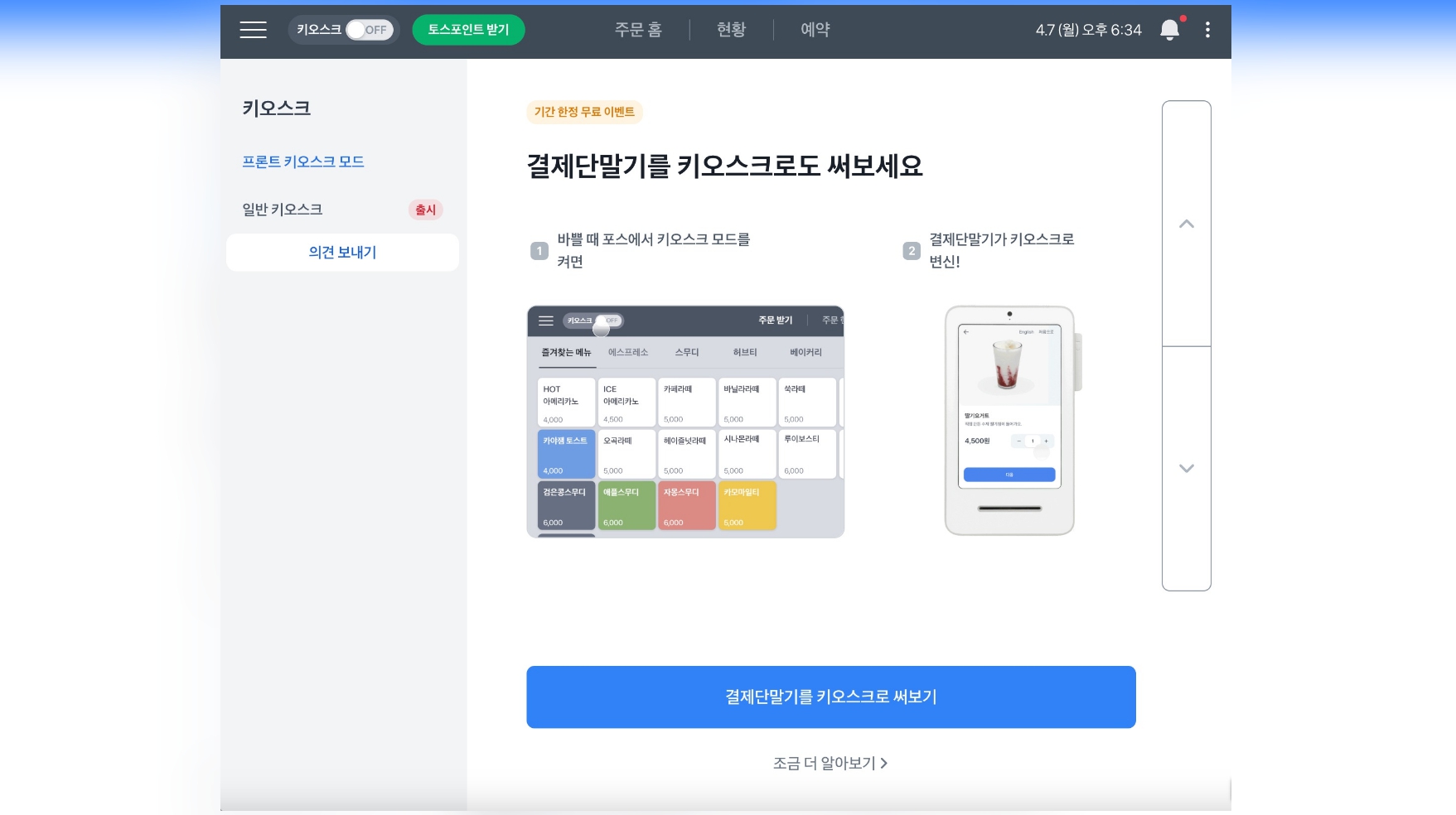Open the 조금 더 알아보기 link
Viewport: 1456px width, 815px height.
(x=830, y=763)
